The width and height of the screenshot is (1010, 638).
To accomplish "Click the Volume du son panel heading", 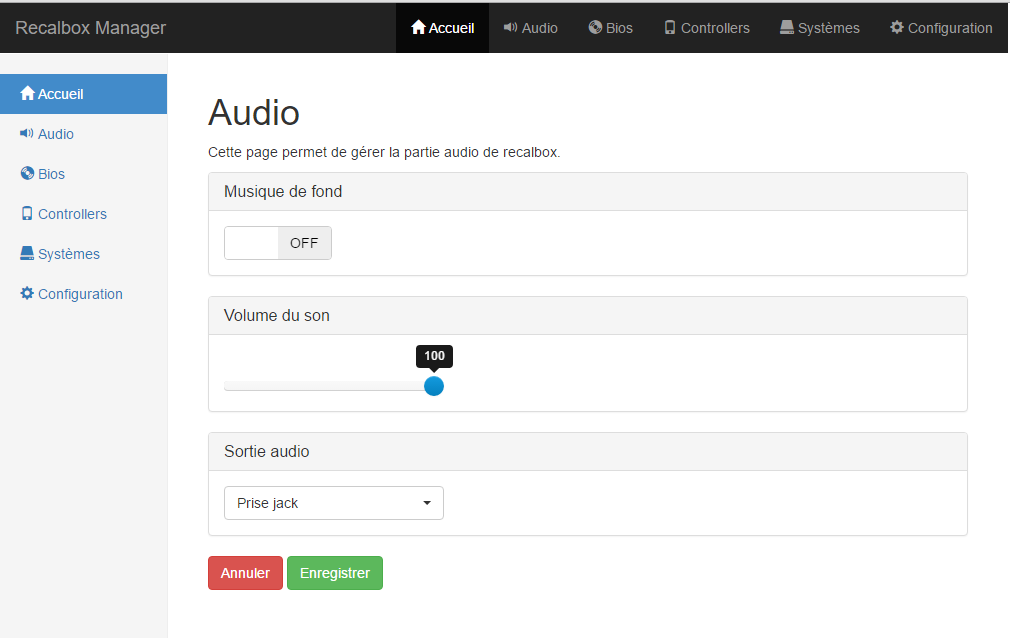I will (588, 315).
